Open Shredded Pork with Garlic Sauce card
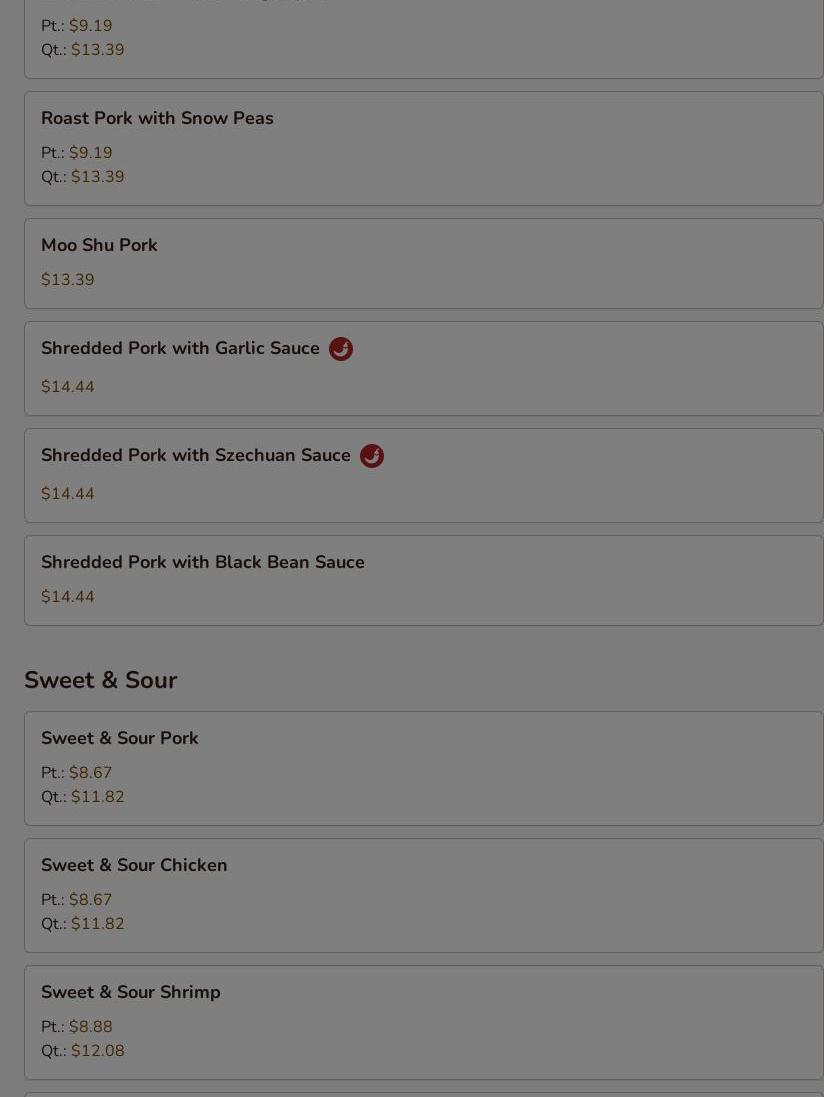This screenshot has width=824, height=1097. coord(424,369)
